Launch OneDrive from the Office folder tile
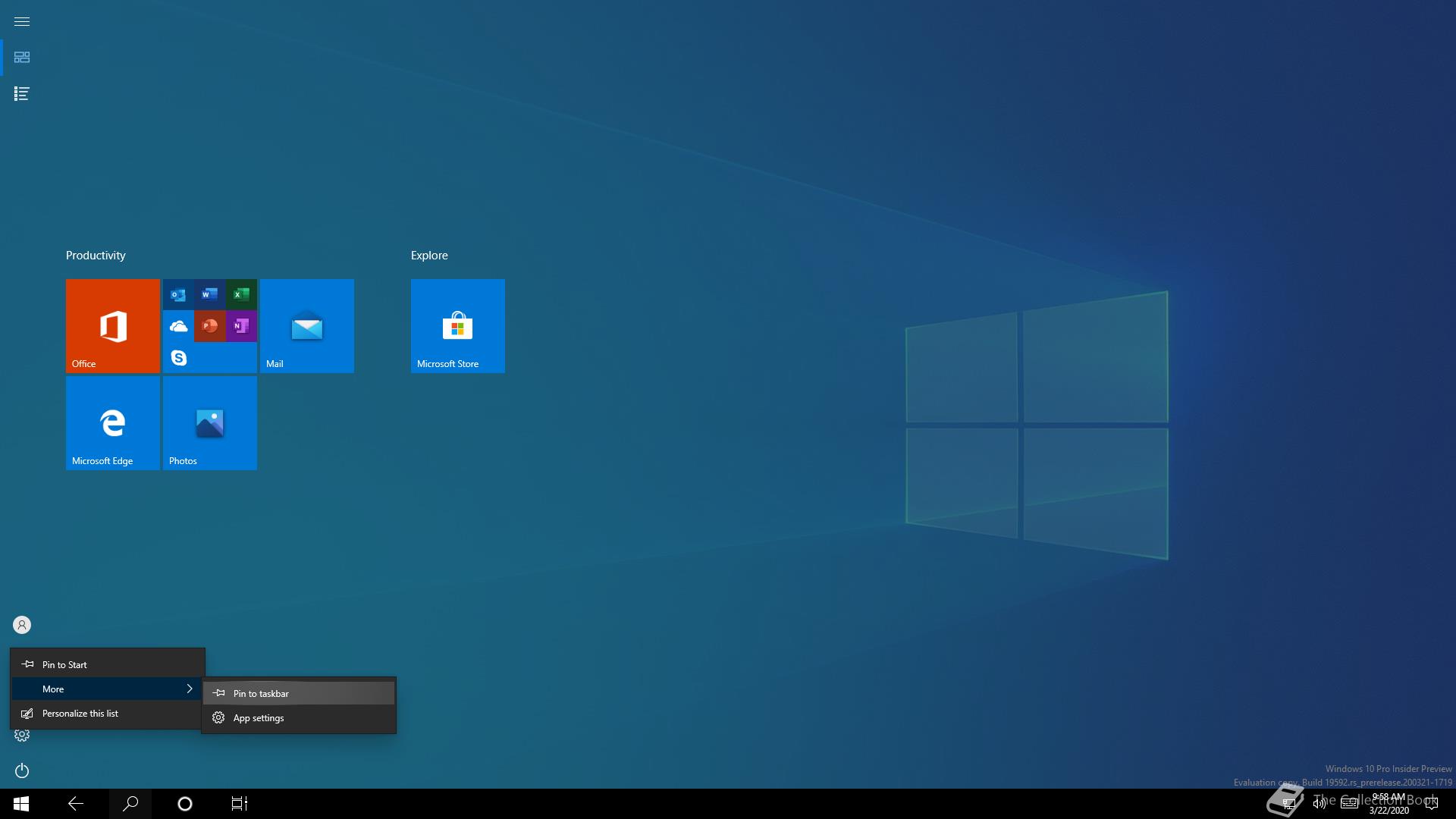Image resolution: width=1456 pixels, height=819 pixels. click(x=178, y=326)
